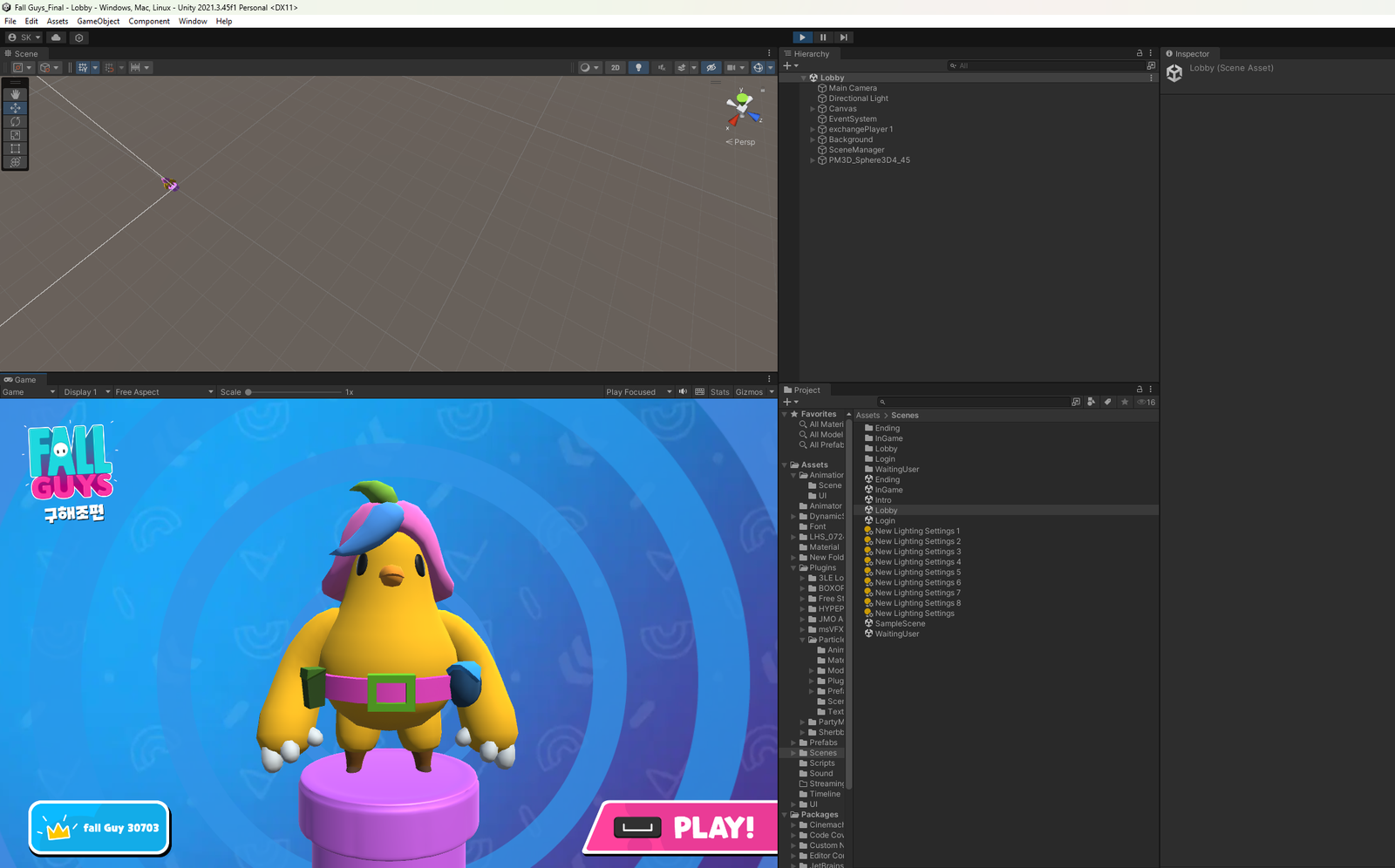This screenshot has height=868, width=1395.
Task: Toggle Stats in Game view
Action: pyautogui.click(x=719, y=392)
